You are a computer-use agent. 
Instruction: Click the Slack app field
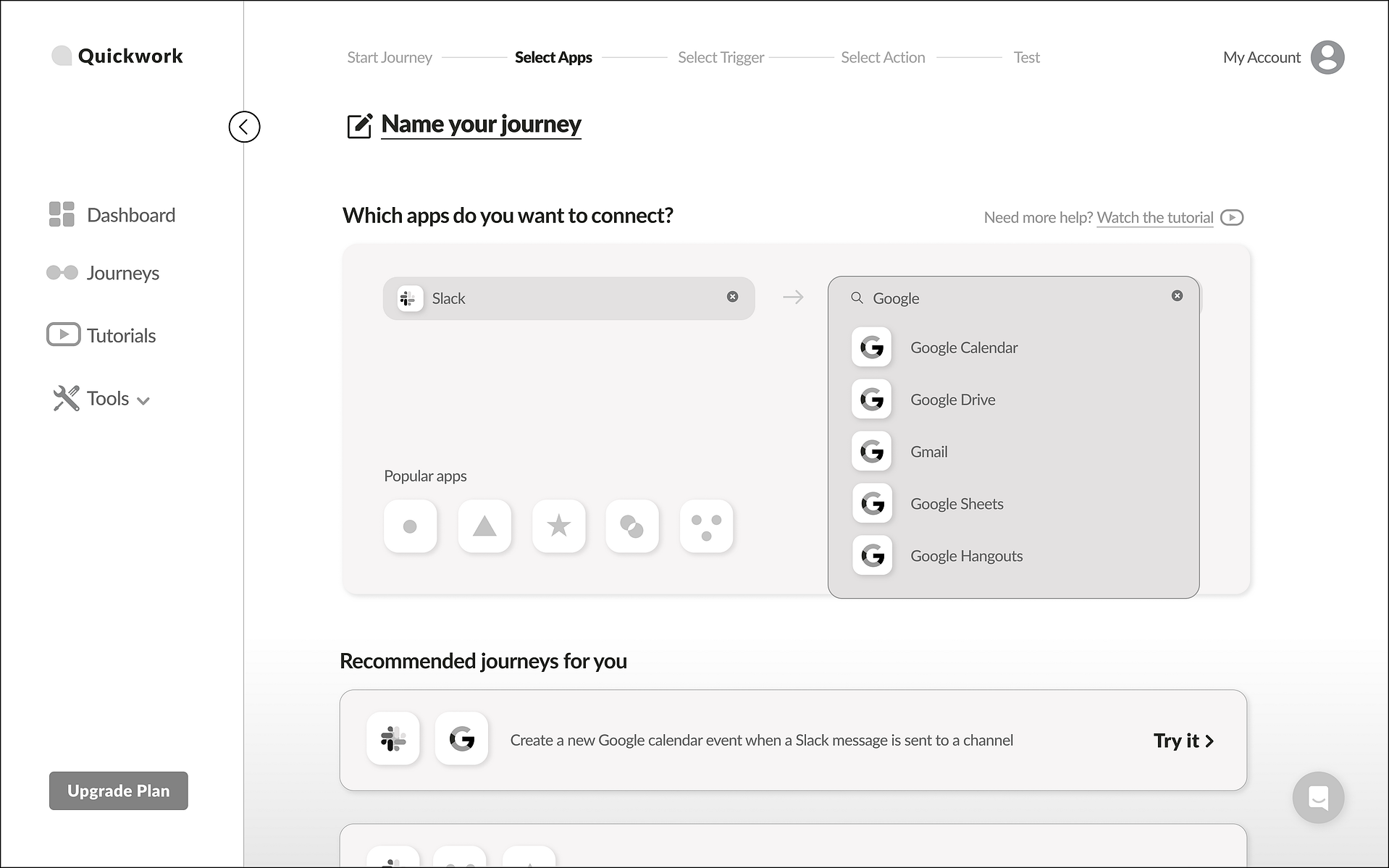(569, 298)
